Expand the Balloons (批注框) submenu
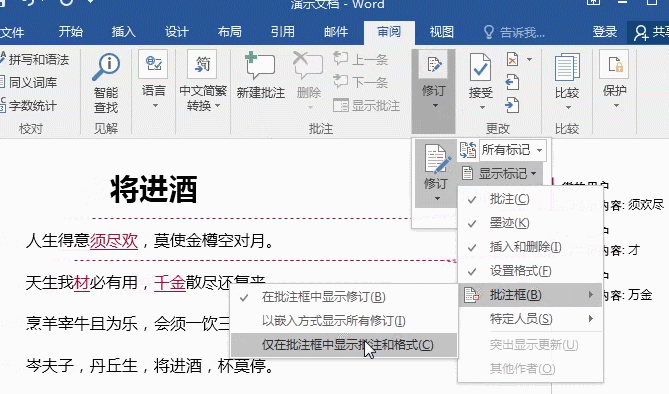The image size is (669, 394). point(530,295)
